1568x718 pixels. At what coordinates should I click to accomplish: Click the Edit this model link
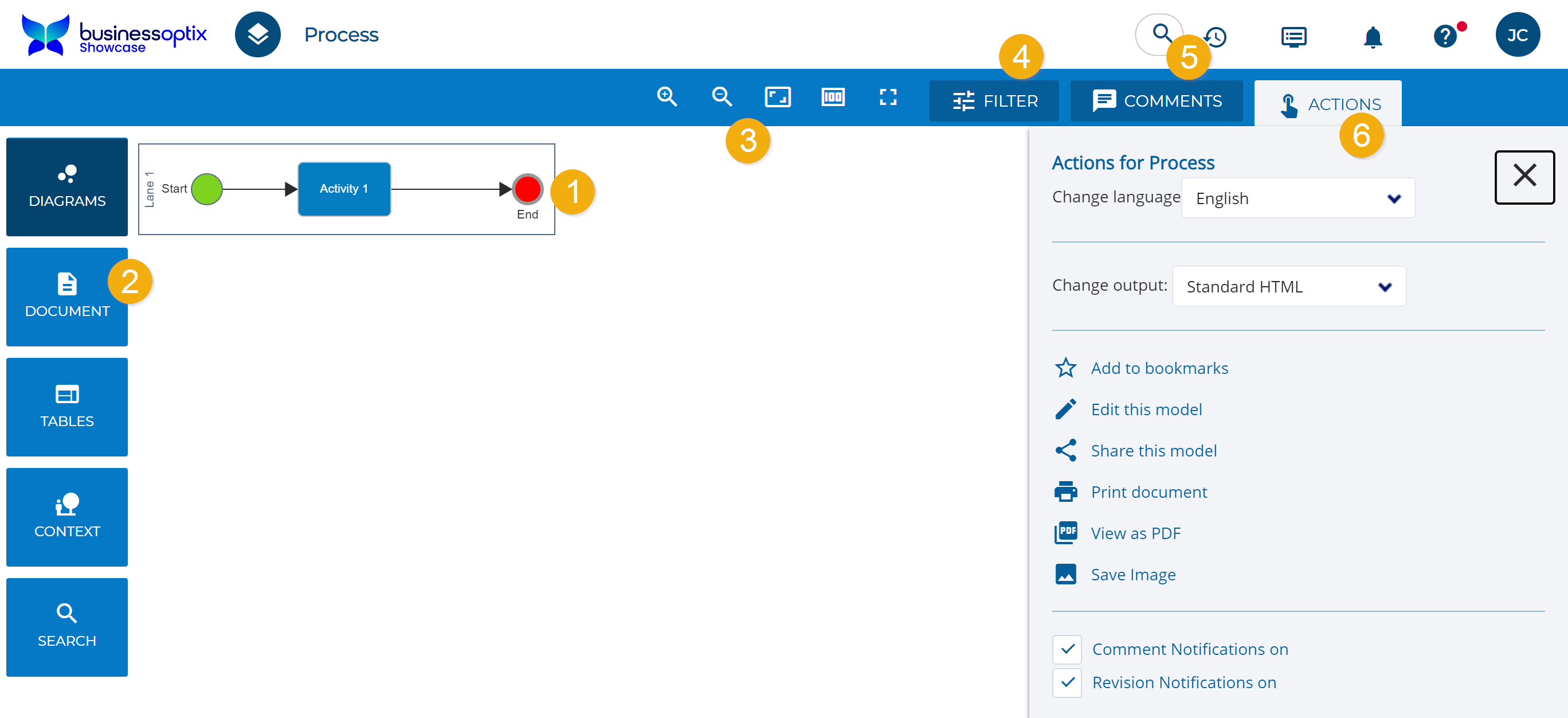pos(1146,409)
